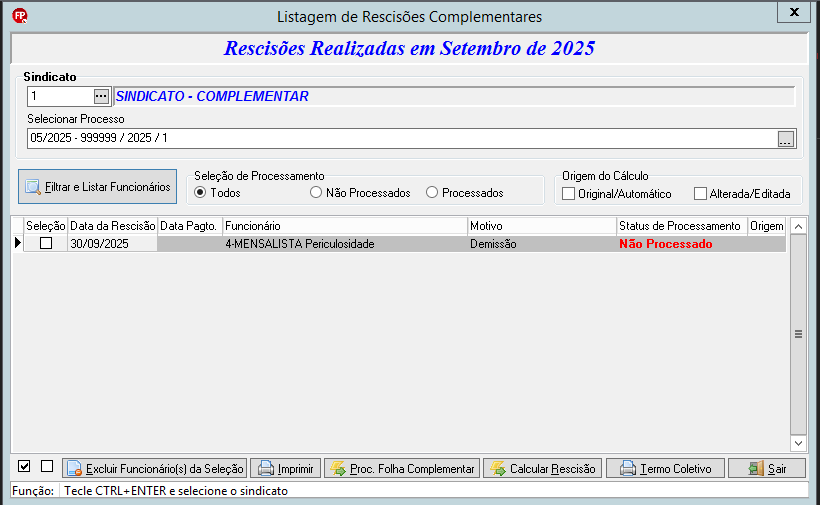Screen dimensions: 820x505
Task: Select the Não Processados radio option
Action: tap(315, 192)
